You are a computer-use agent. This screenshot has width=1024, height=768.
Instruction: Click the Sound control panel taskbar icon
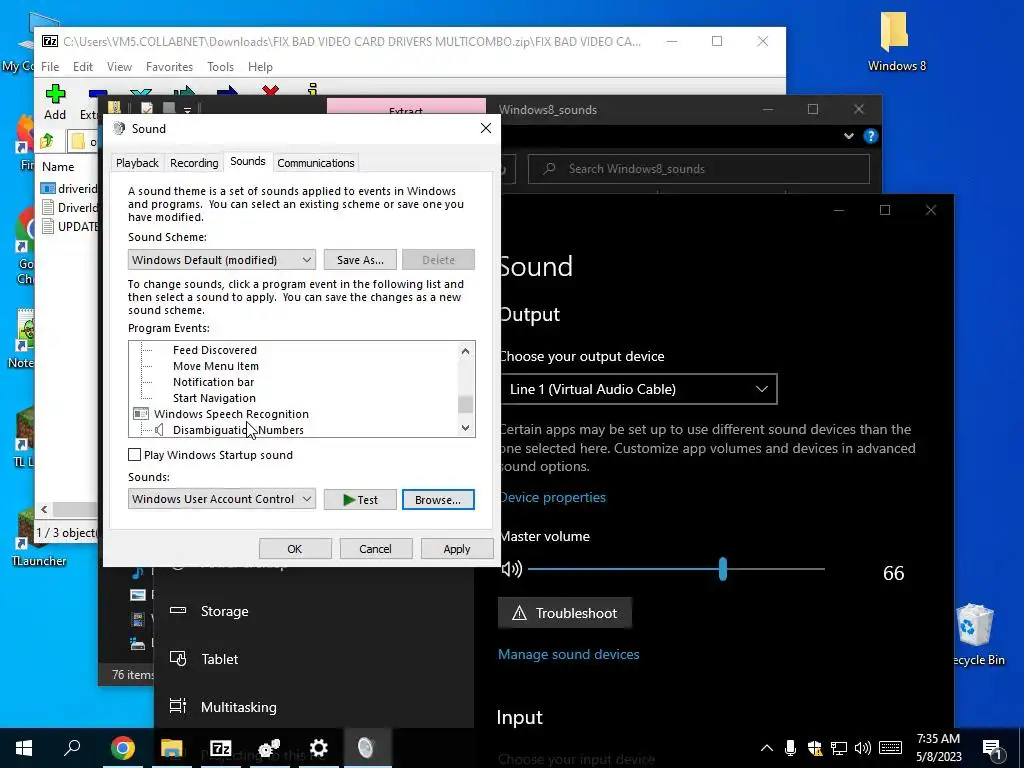click(366, 748)
